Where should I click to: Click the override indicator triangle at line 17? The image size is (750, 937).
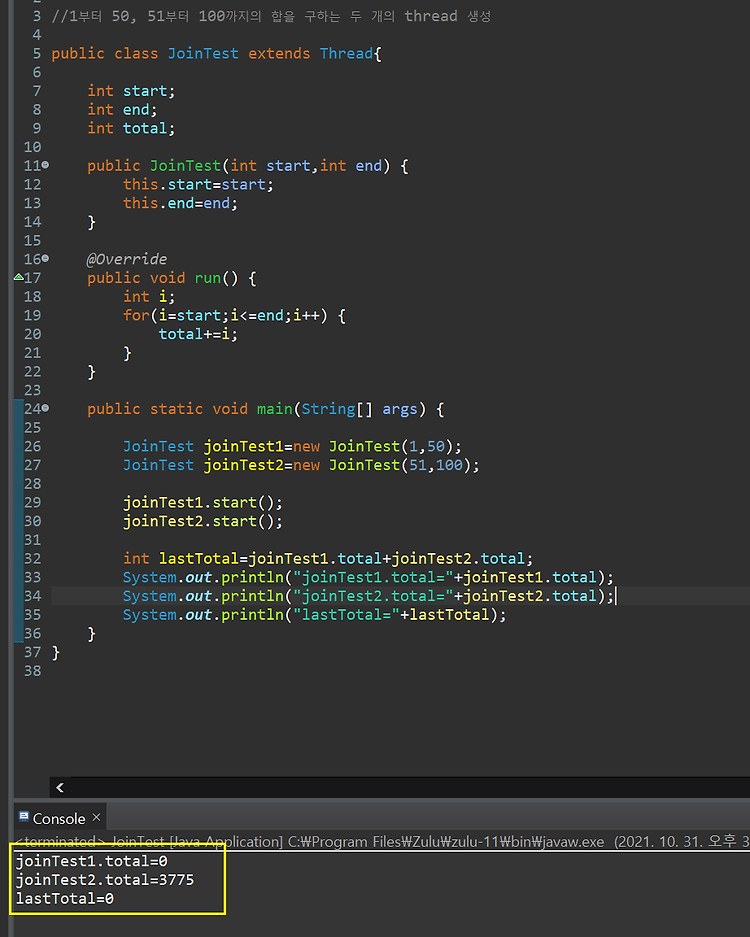point(19,277)
